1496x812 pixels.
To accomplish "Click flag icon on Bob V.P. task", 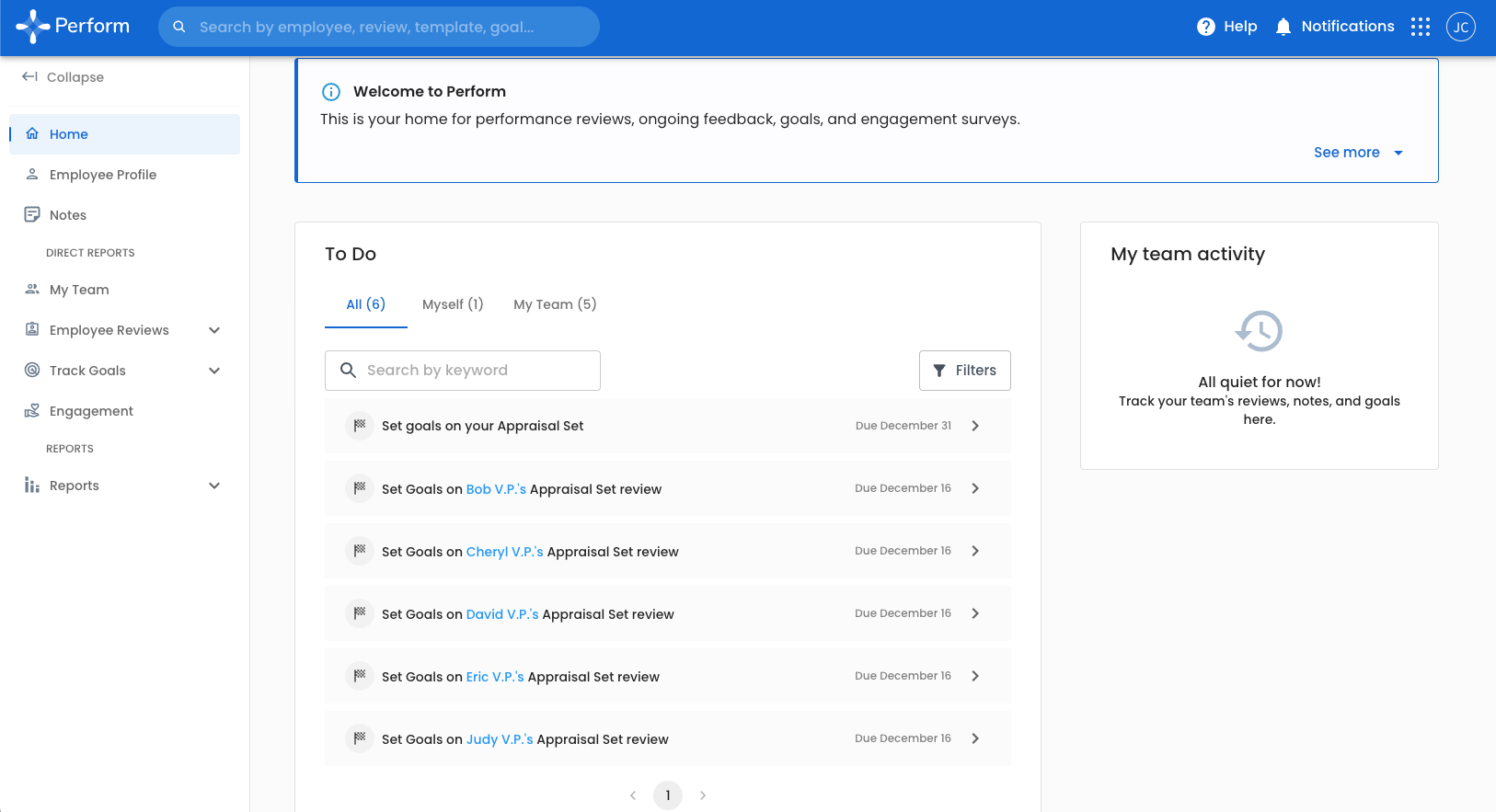I will (x=360, y=488).
